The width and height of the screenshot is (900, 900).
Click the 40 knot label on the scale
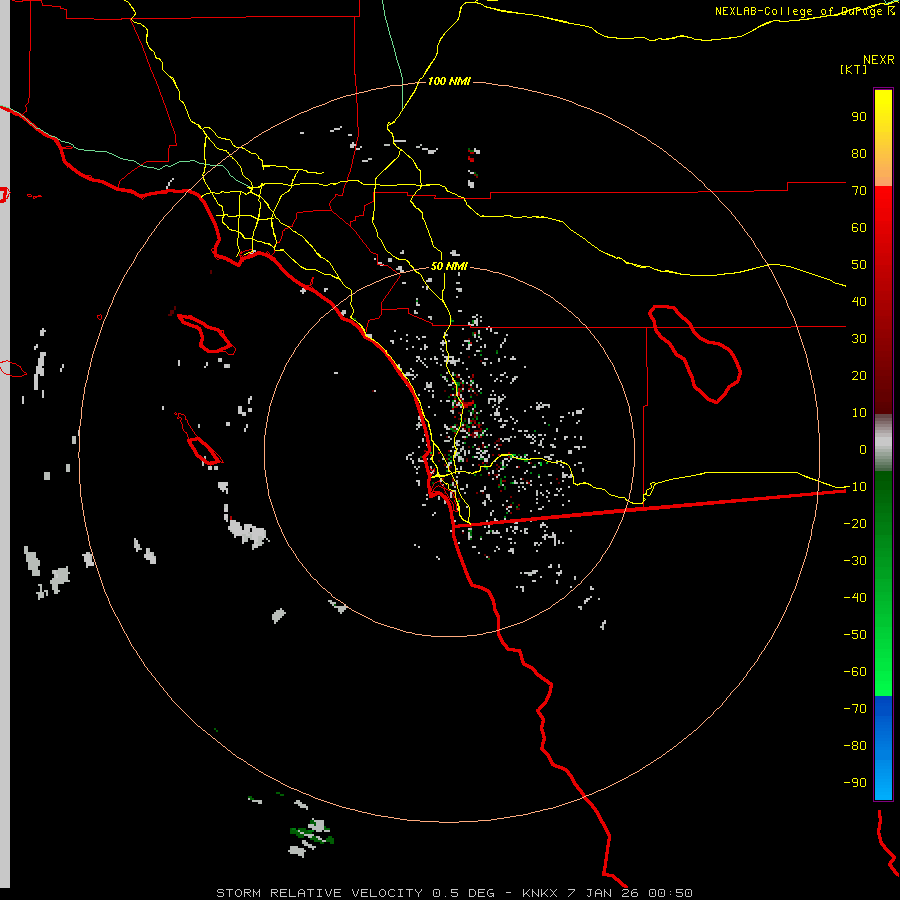(859, 301)
